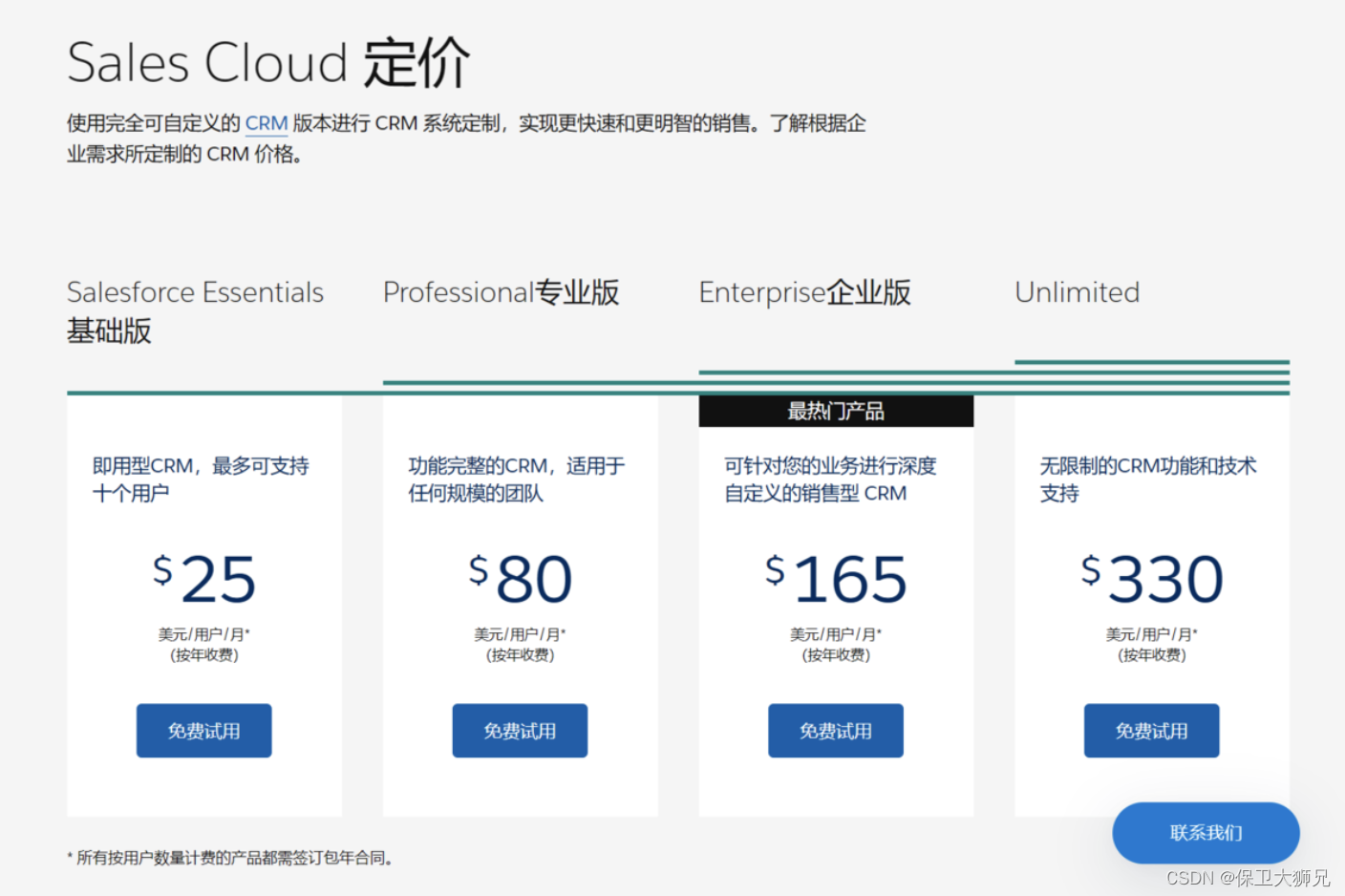Select the Unlimited plan heading
Viewport: 1345px width, 896px height.
click(x=1078, y=292)
